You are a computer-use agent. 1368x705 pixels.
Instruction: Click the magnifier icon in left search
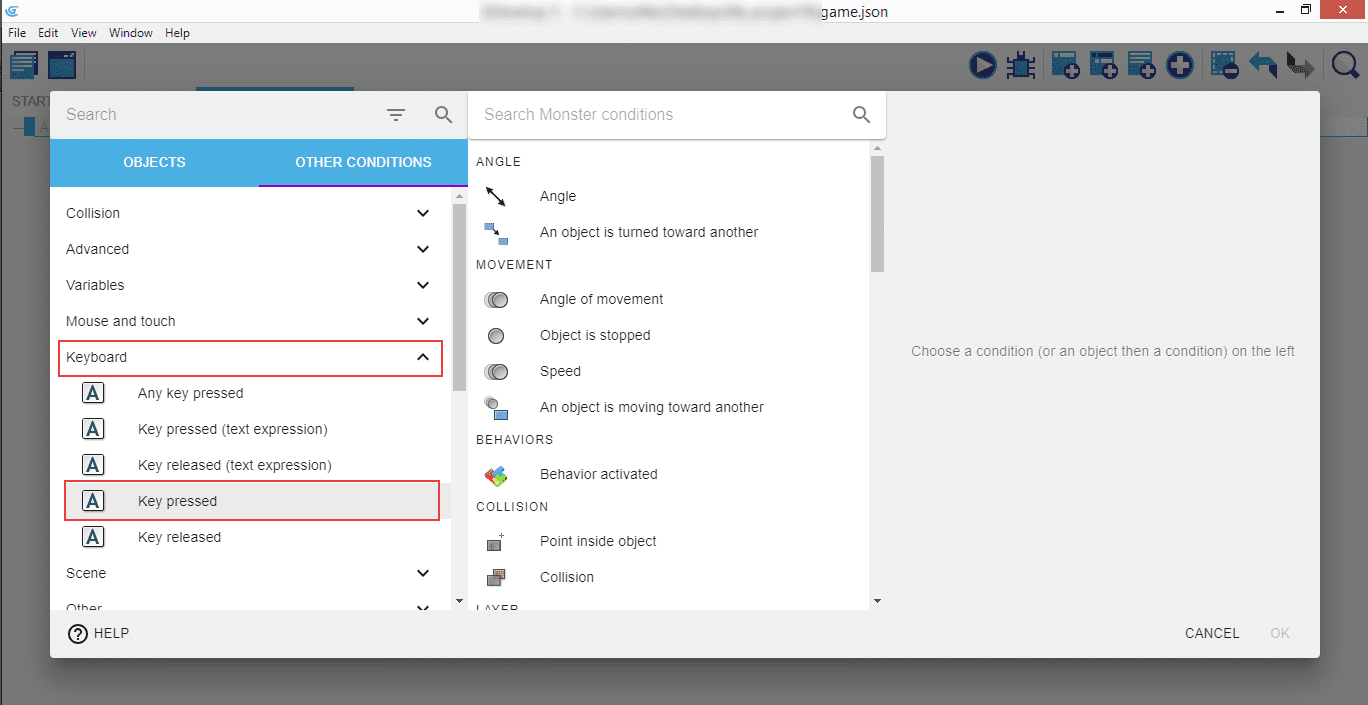tap(444, 115)
